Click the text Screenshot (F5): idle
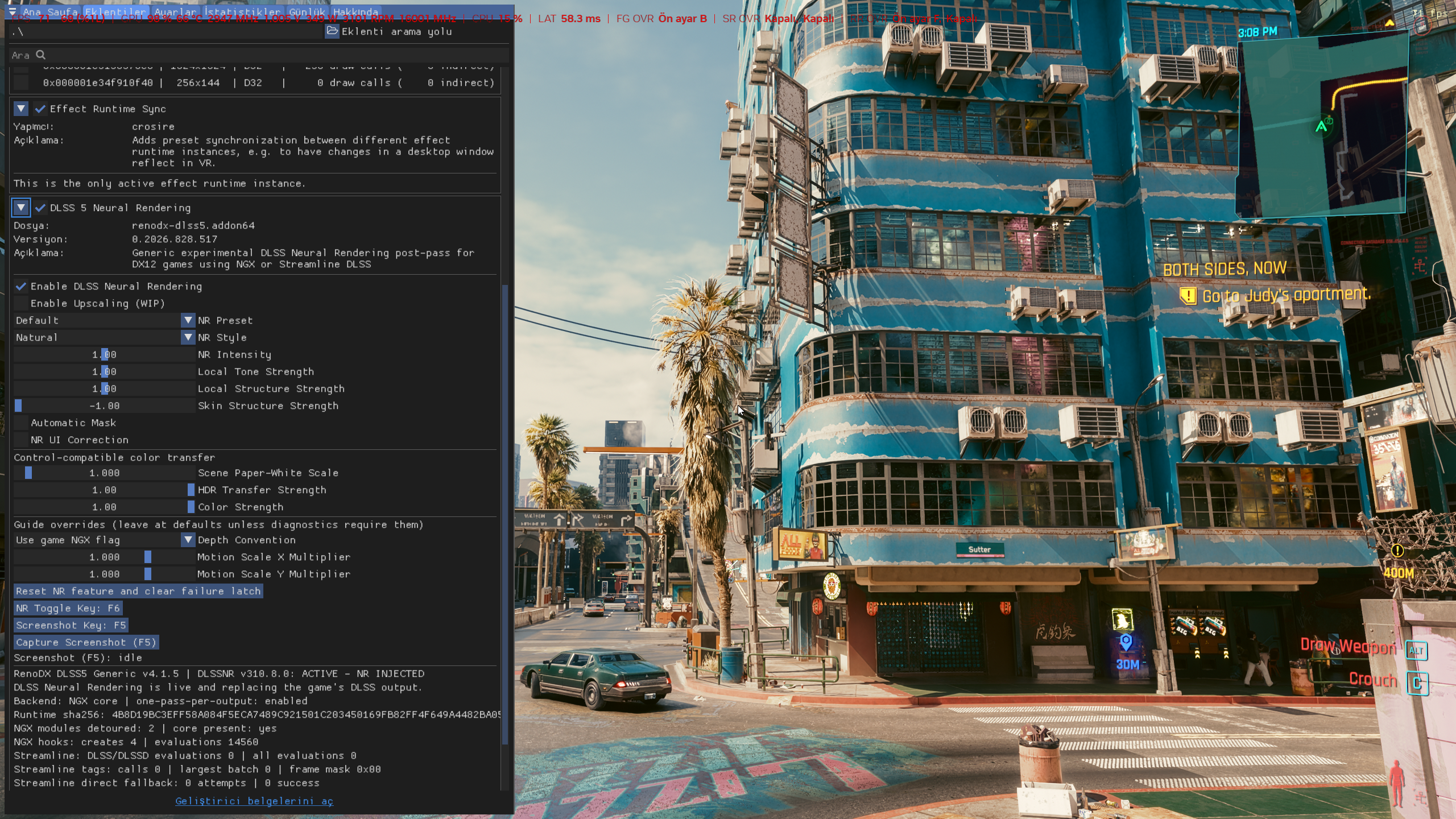The width and height of the screenshot is (1456, 819). (78, 657)
